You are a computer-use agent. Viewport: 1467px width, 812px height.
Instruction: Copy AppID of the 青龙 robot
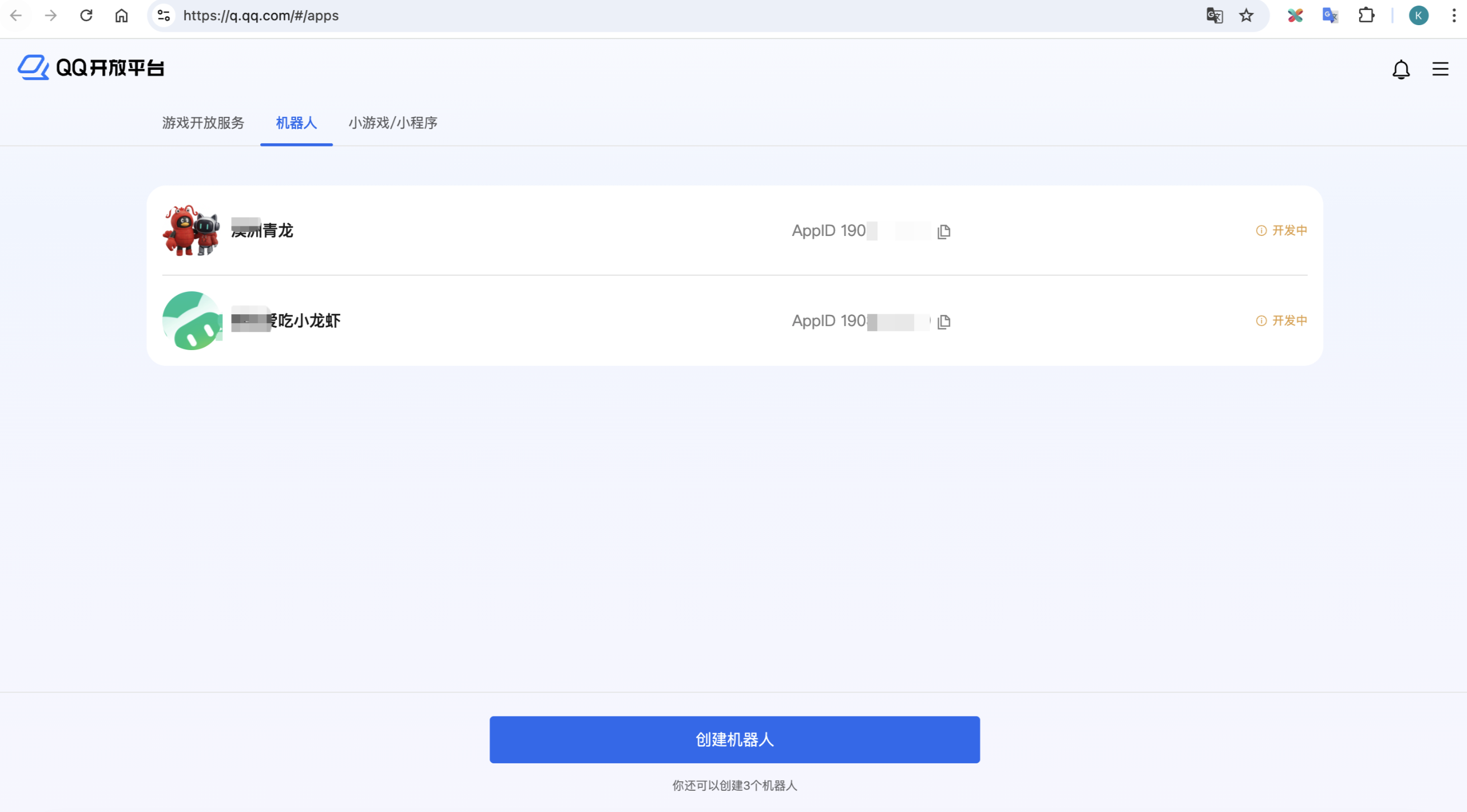[x=944, y=231]
